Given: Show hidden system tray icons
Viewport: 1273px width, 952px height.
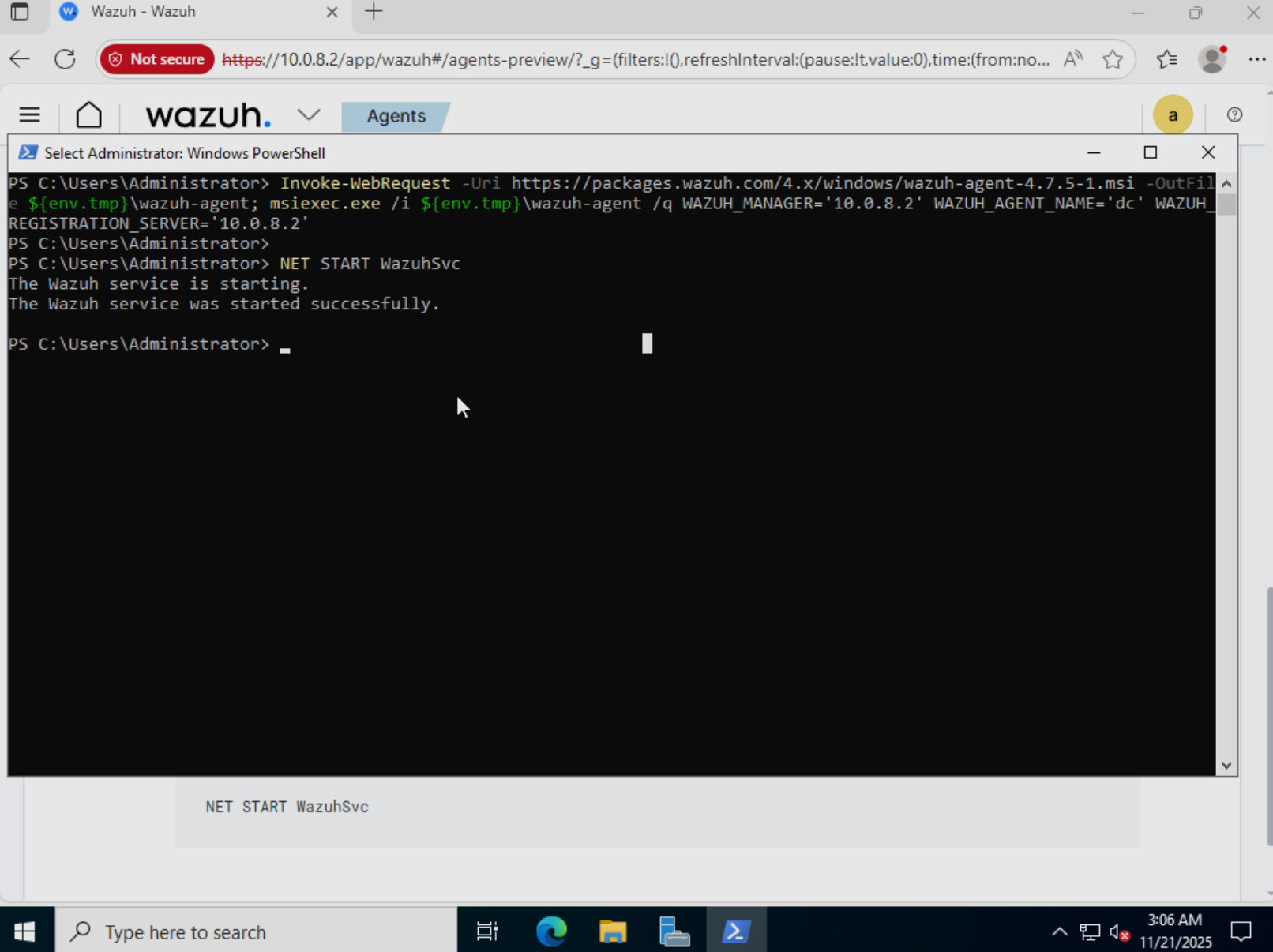Looking at the screenshot, I should click(1060, 932).
